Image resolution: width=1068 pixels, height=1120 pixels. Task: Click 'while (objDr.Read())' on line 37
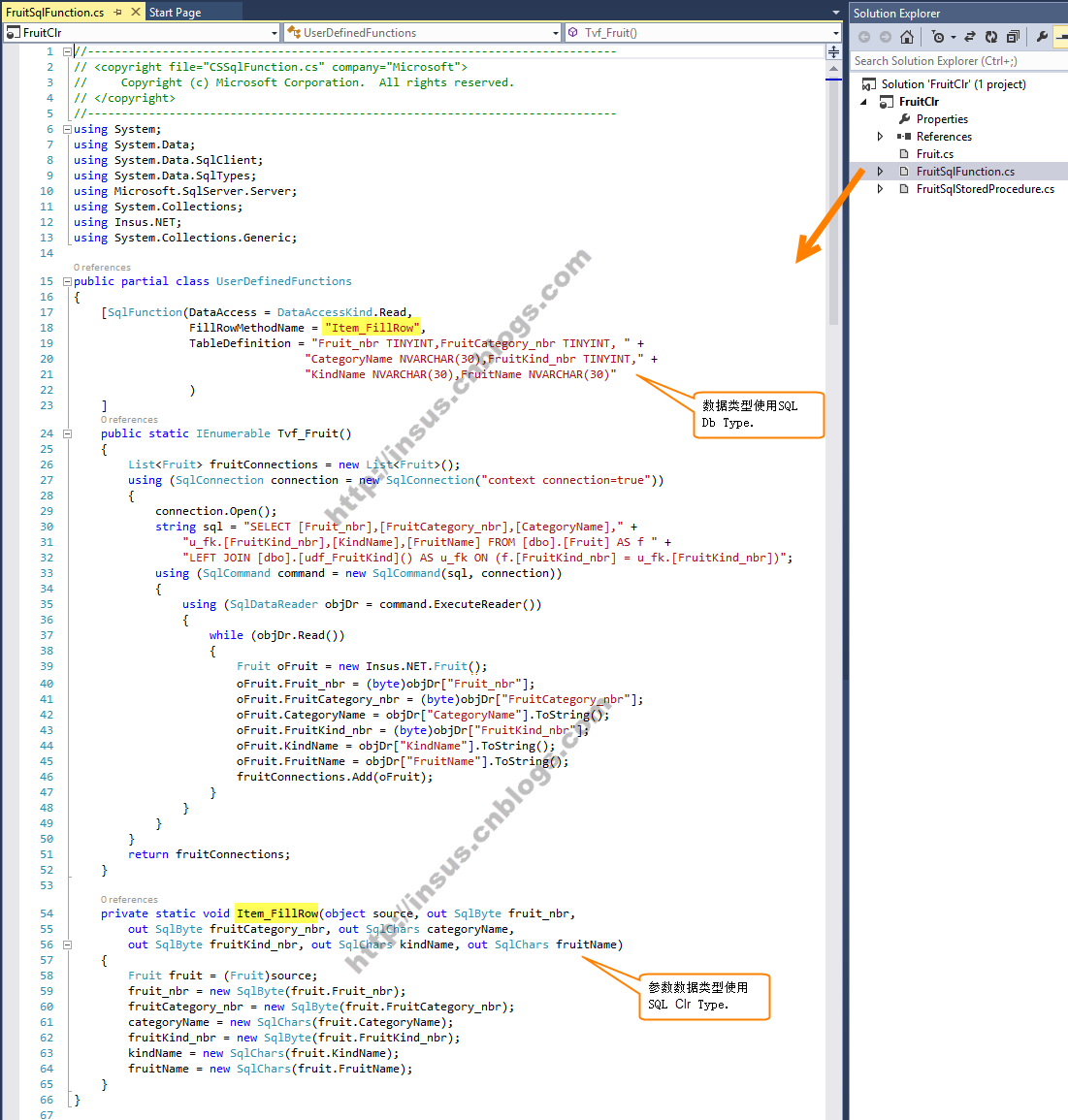pyautogui.click(x=276, y=636)
